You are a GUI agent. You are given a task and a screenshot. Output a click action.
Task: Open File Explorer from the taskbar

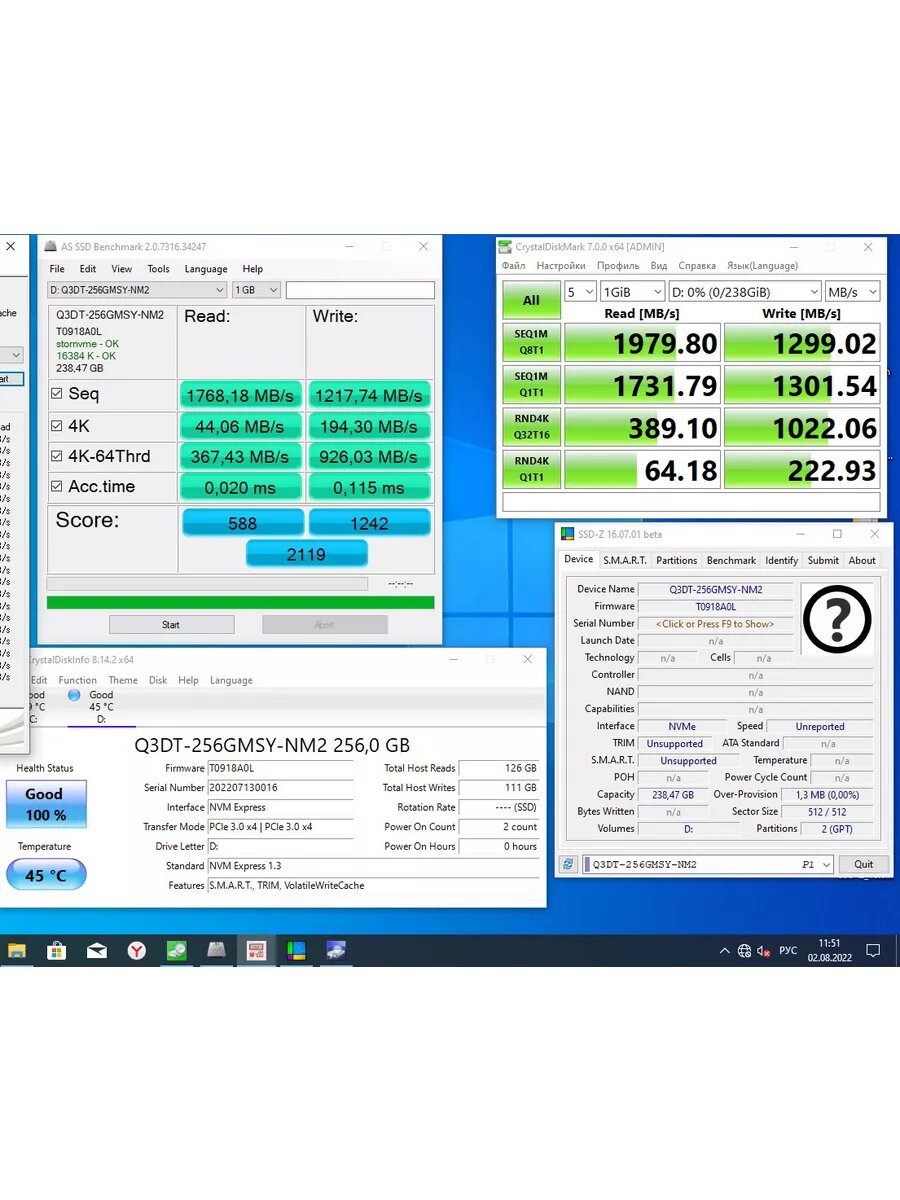[17, 951]
